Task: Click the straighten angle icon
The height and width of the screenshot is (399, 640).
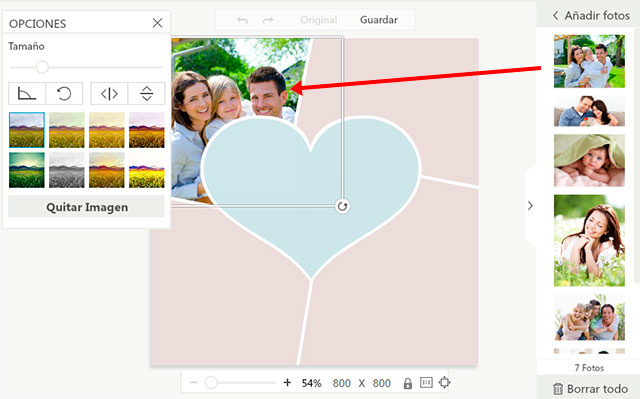Action: 27,93
